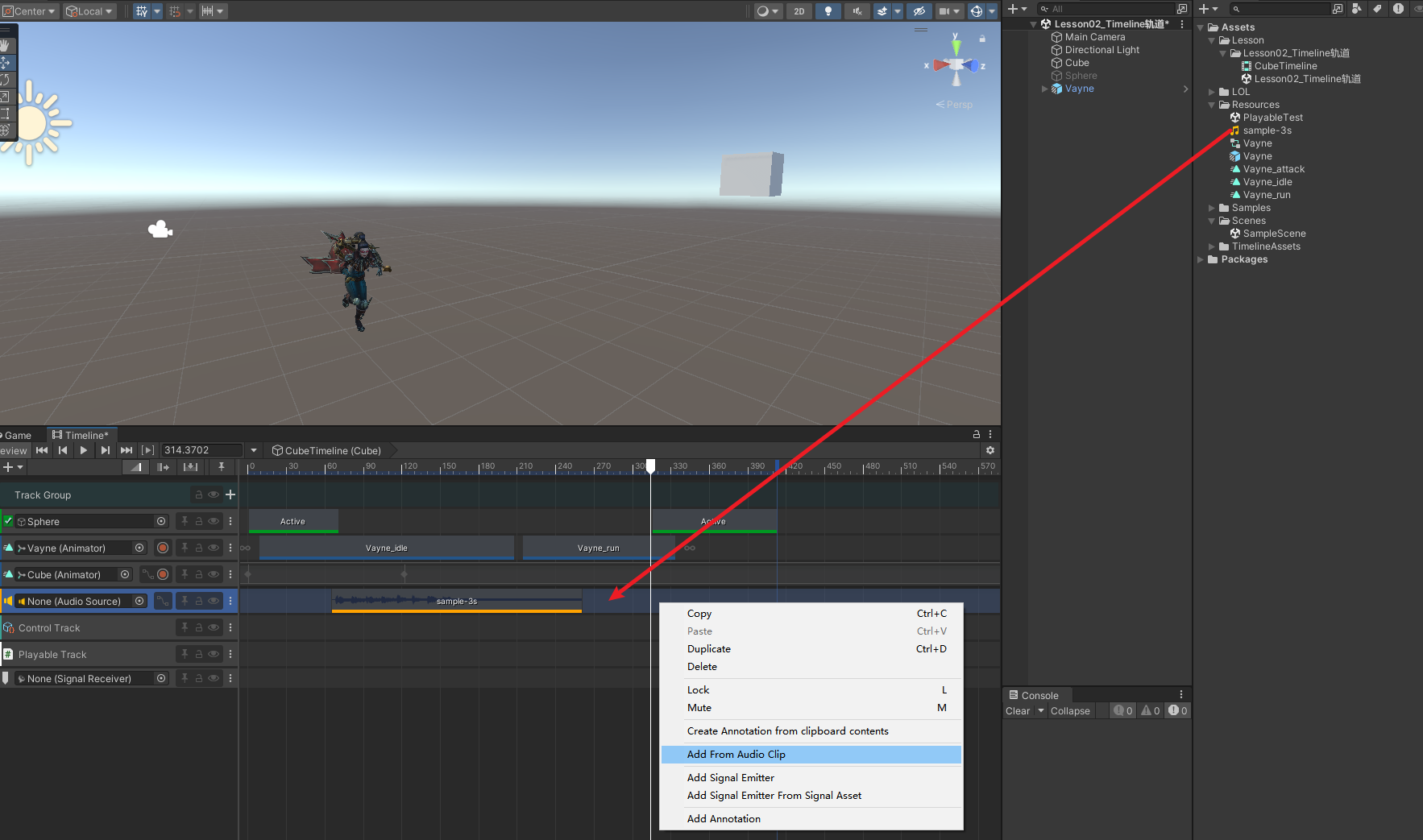Lock the Playable Track
The image size is (1423, 840).
coord(199,654)
